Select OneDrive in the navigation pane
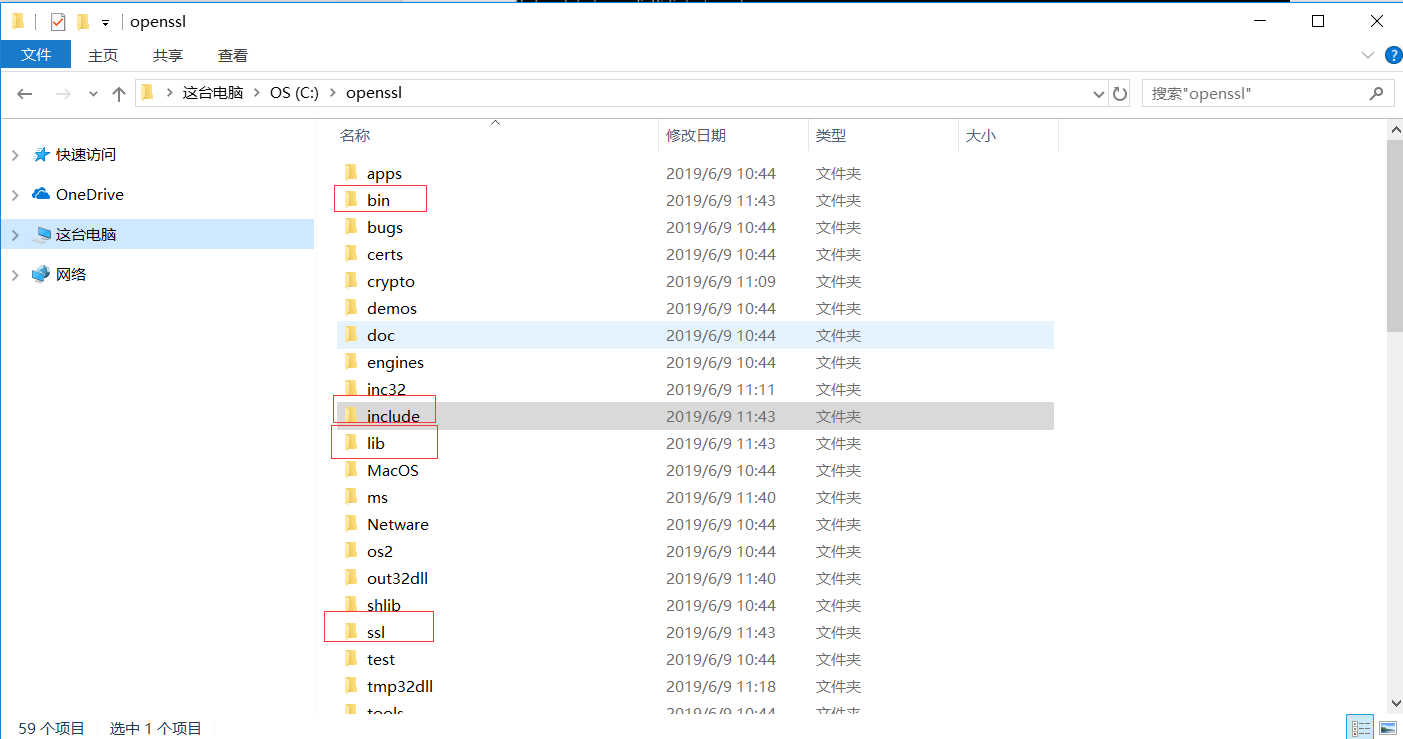Image resolution: width=1403 pixels, height=739 pixels. pyautogui.click(x=90, y=195)
